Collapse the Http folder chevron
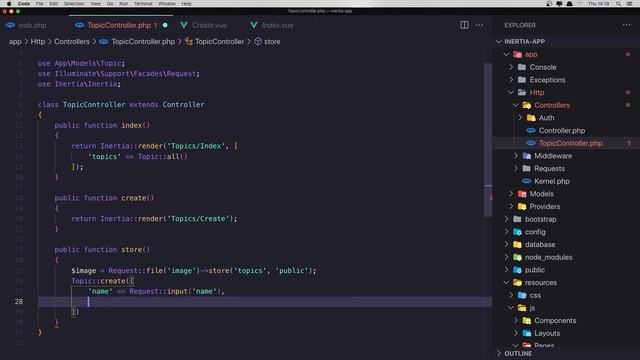 tap(511, 92)
